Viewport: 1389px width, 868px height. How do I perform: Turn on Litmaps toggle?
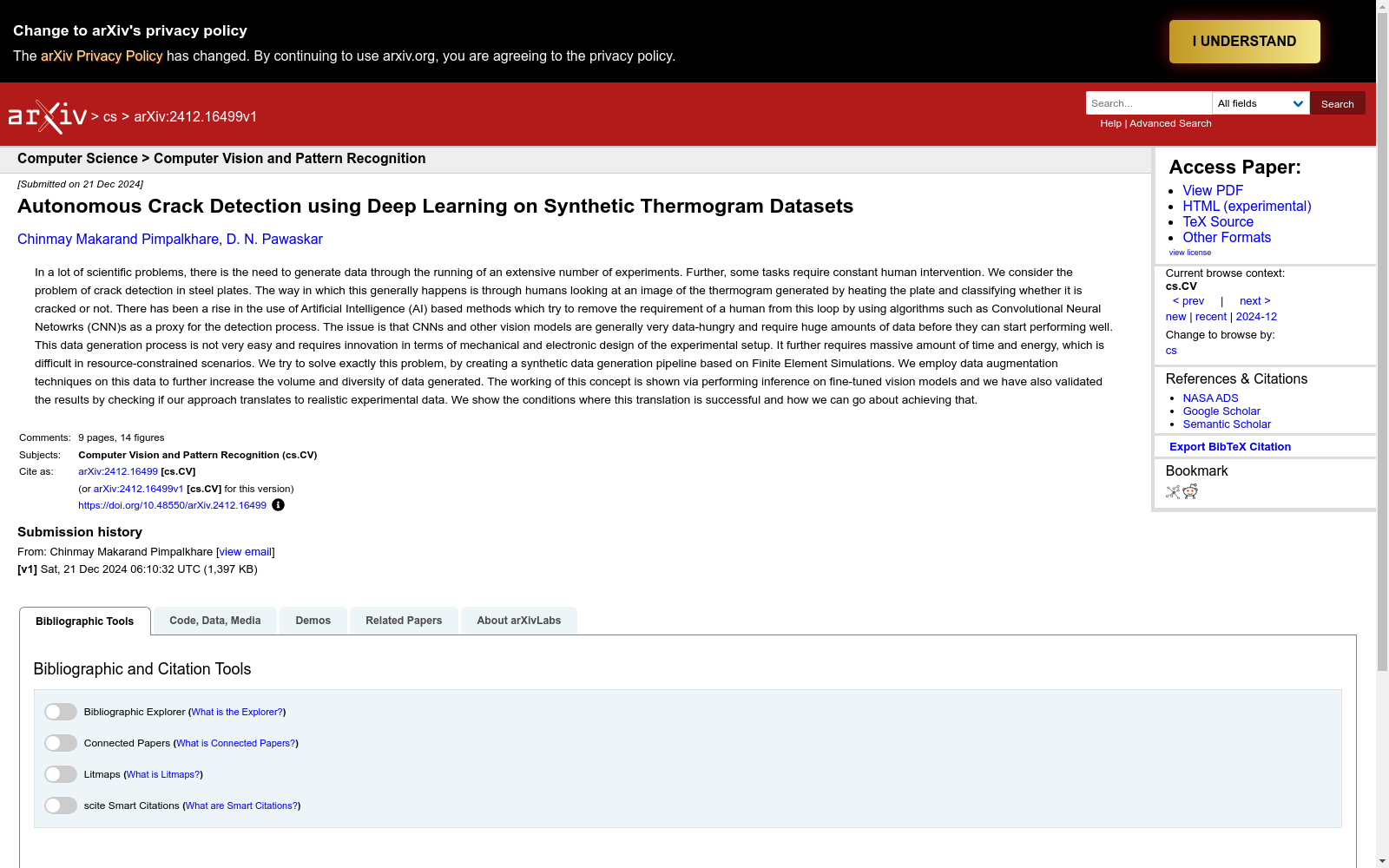tap(61, 774)
